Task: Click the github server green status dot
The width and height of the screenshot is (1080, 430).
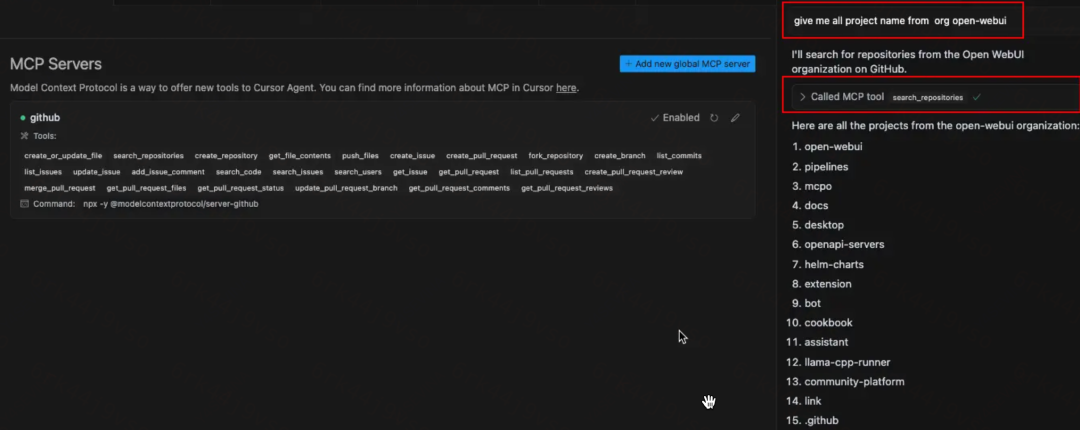Action: 23,118
